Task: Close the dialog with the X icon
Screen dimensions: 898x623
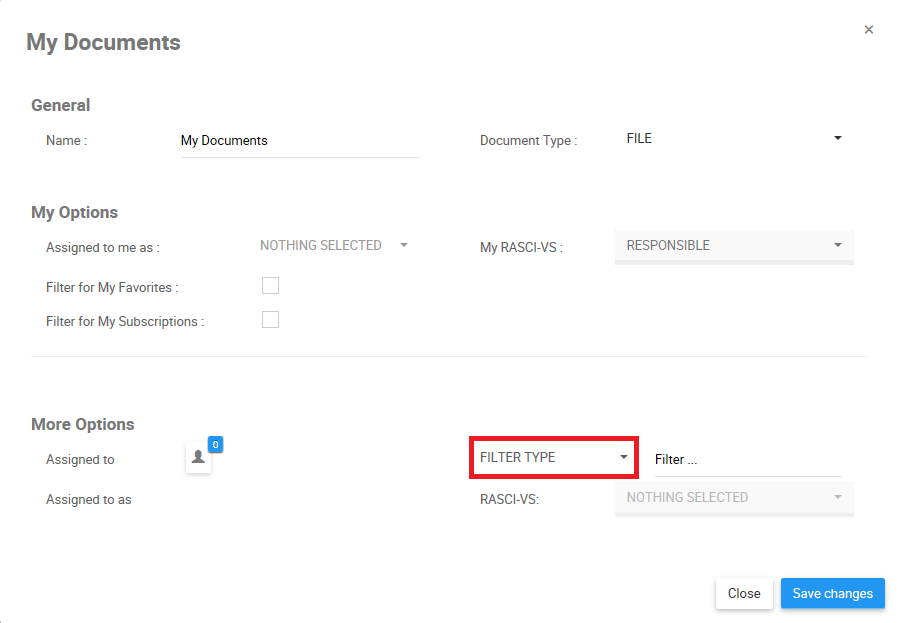Action: pyautogui.click(x=869, y=30)
